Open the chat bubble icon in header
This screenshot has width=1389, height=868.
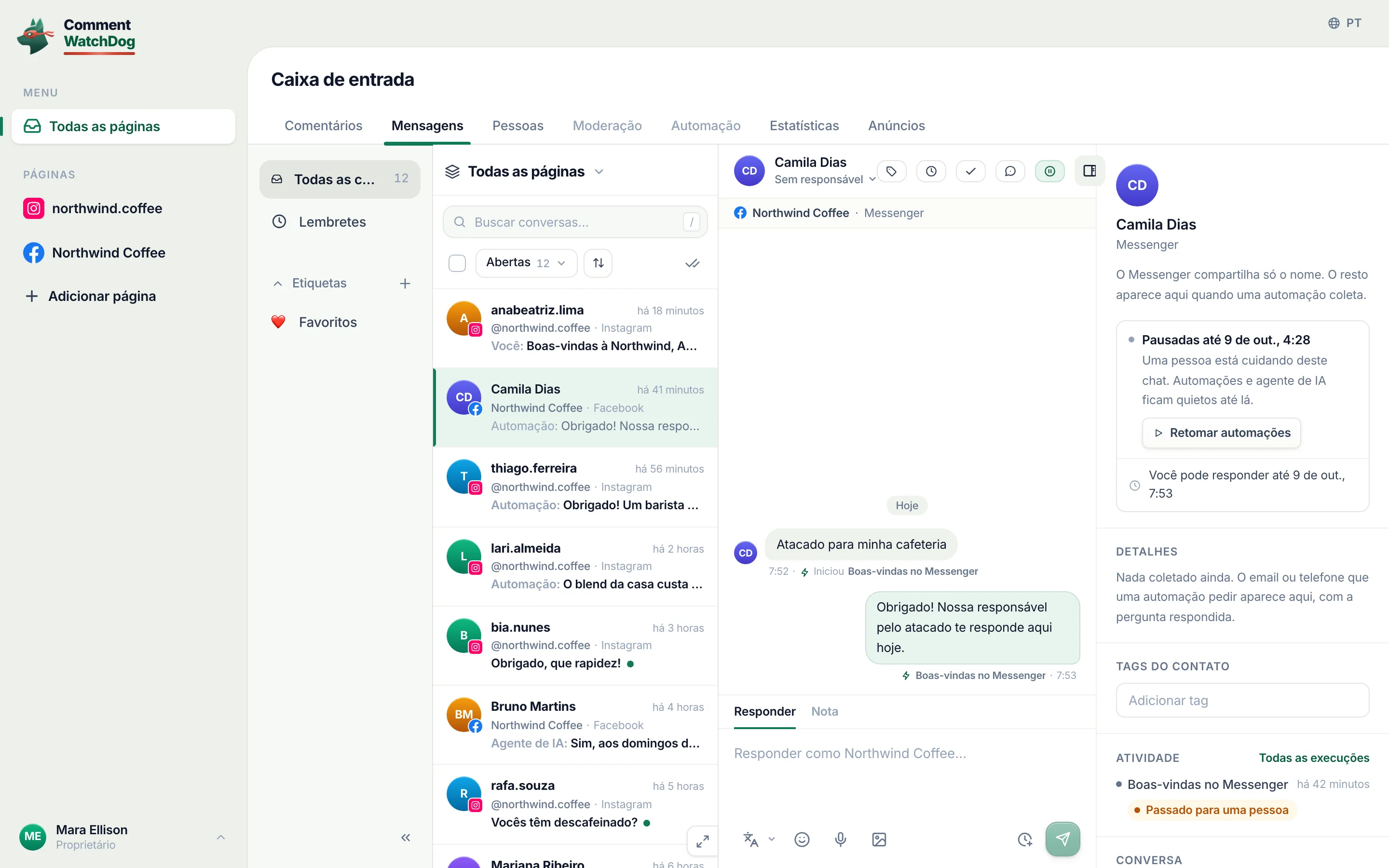(1010, 171)
